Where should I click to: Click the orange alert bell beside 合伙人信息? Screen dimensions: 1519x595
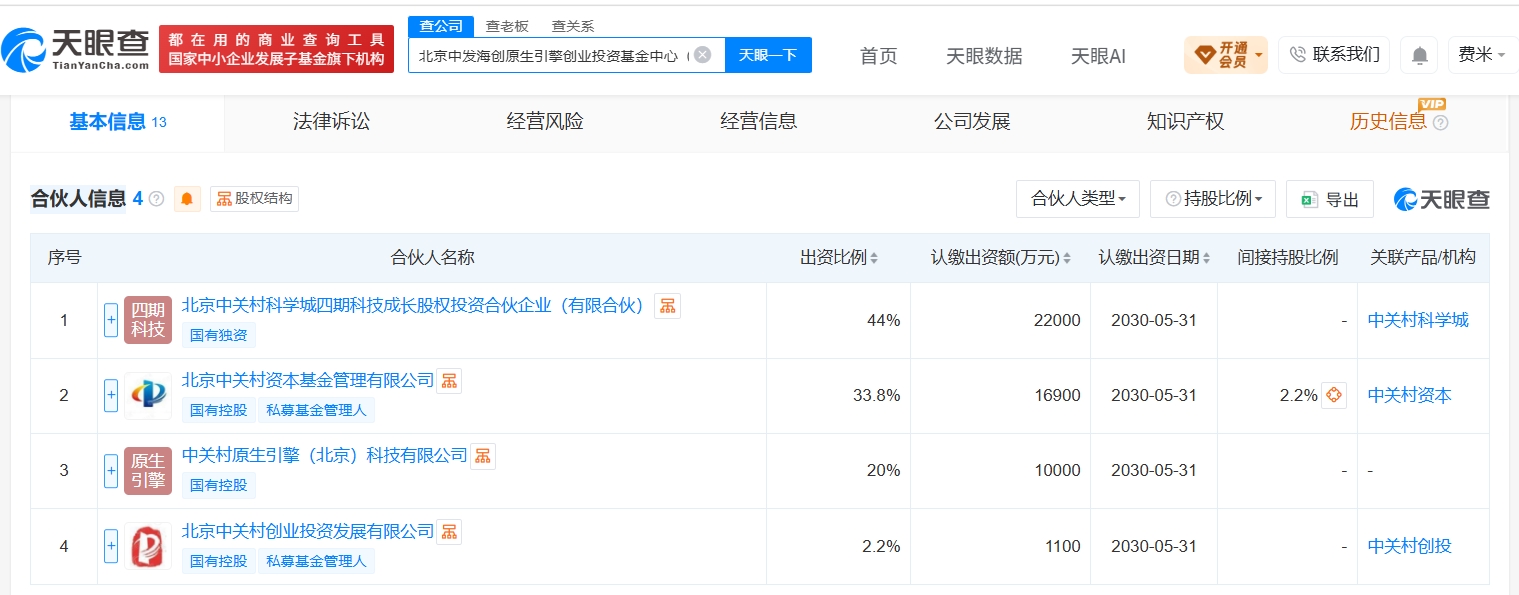187,199
